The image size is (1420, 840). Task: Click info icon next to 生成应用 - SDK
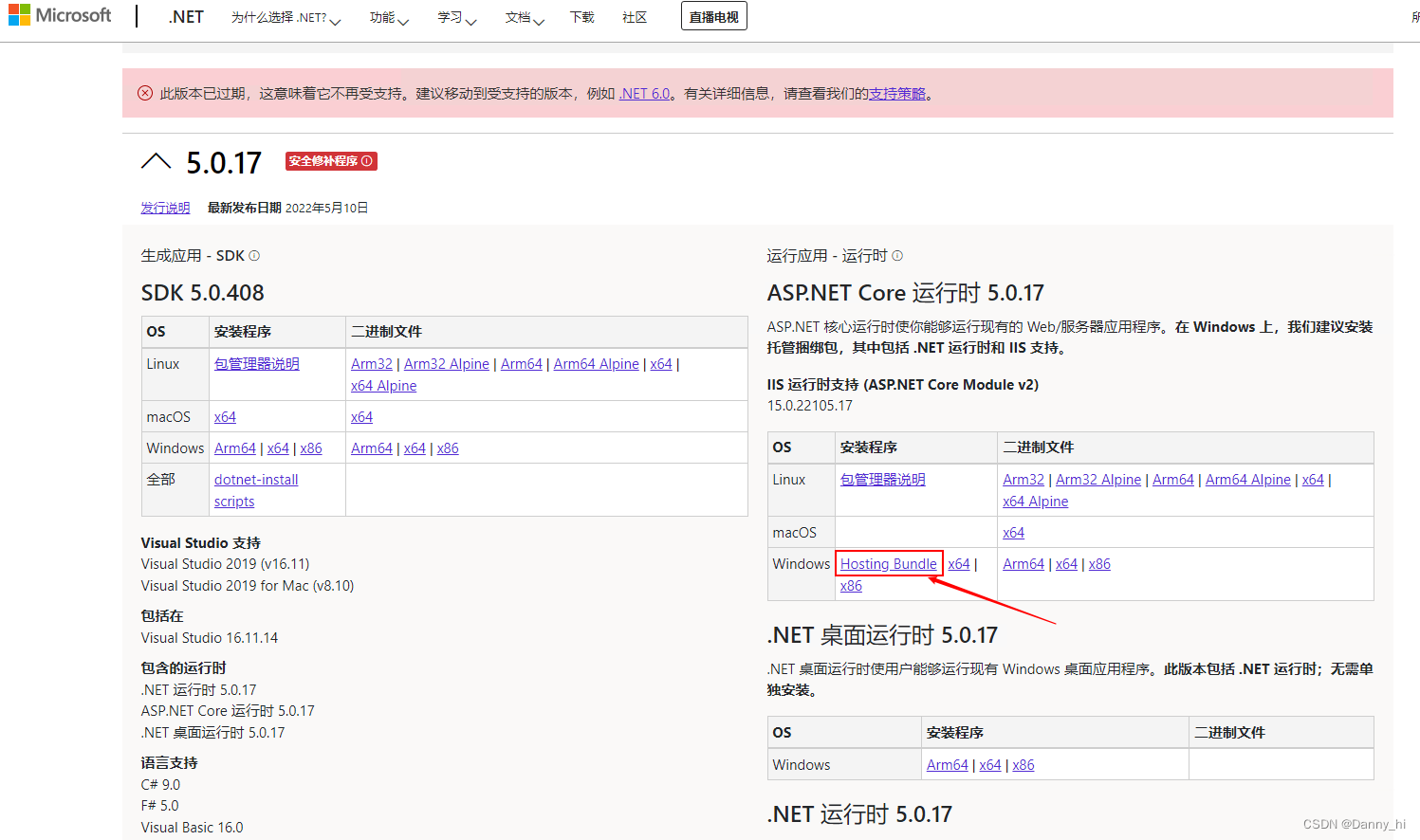click(x=254, y=256)
